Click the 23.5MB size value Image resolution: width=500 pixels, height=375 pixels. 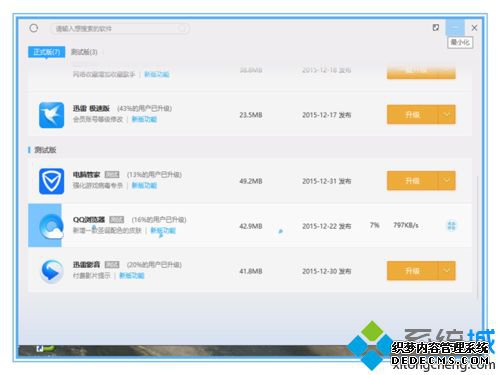[x=251, y=115]
